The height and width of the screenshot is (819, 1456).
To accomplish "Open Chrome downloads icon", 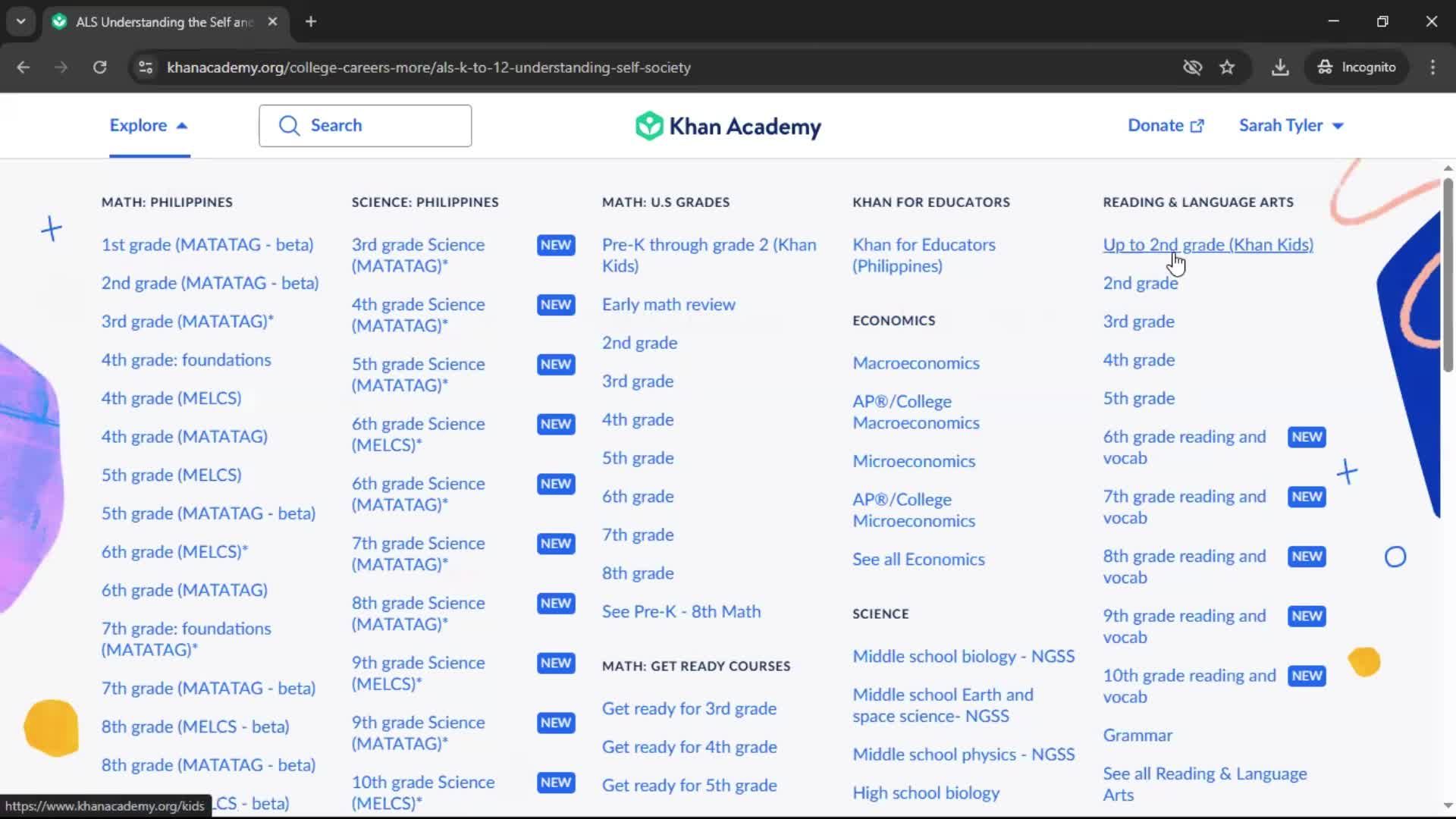I will (x=1280, y=67).
